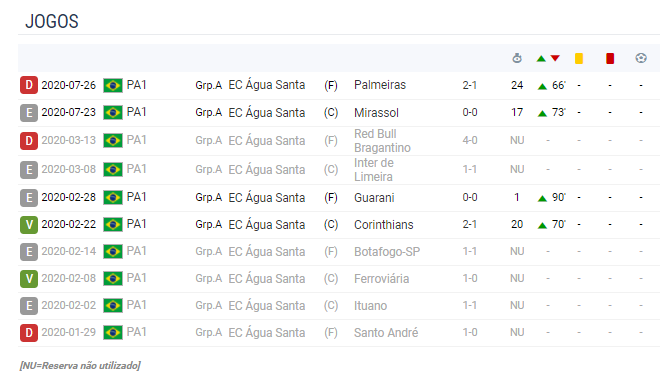Image resolution: width=660 pixels, height=377 pixels.
Task: Click the grey E badge for 2020-07-23
Action: pos(29,113)
